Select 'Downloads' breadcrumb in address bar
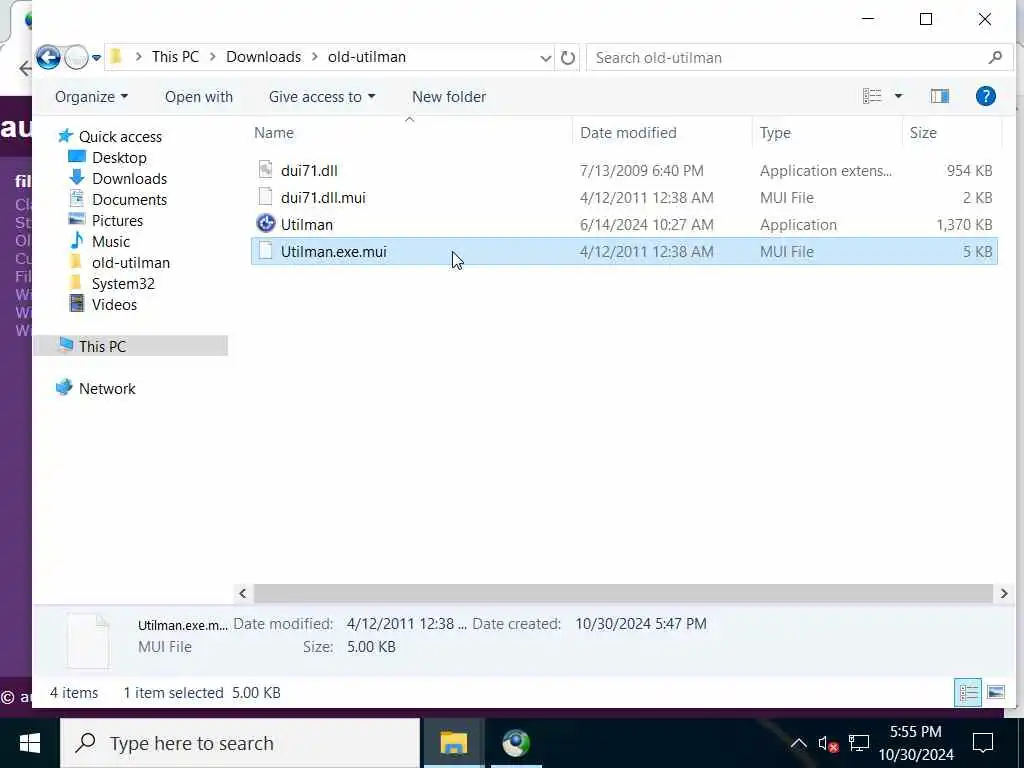 (x=263, y=57)
